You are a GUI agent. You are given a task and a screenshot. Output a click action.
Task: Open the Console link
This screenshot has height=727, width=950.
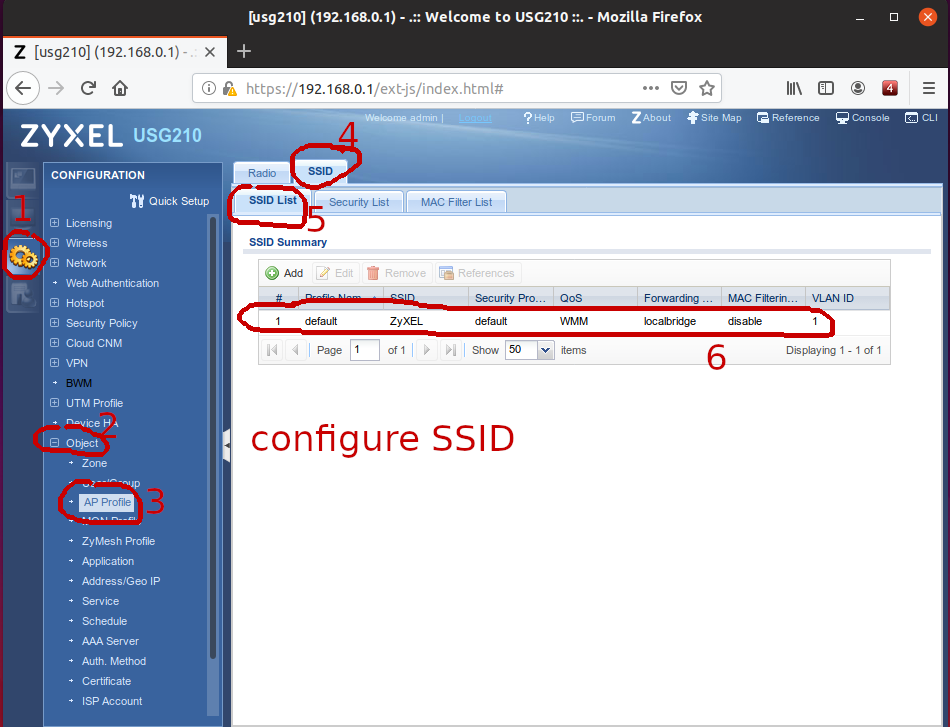[x=862, y=118]
